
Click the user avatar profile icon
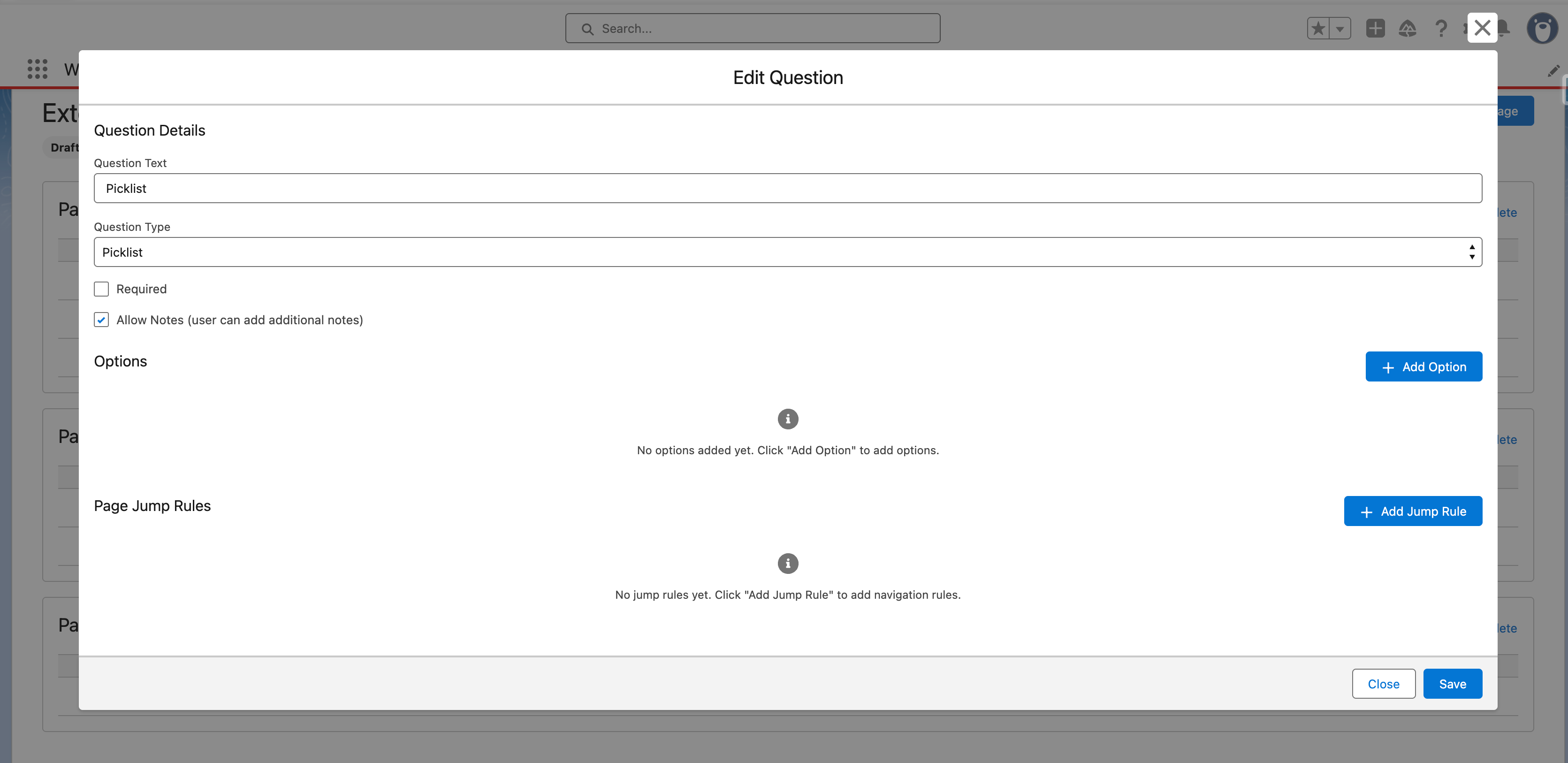click(x=1543, y=29)
